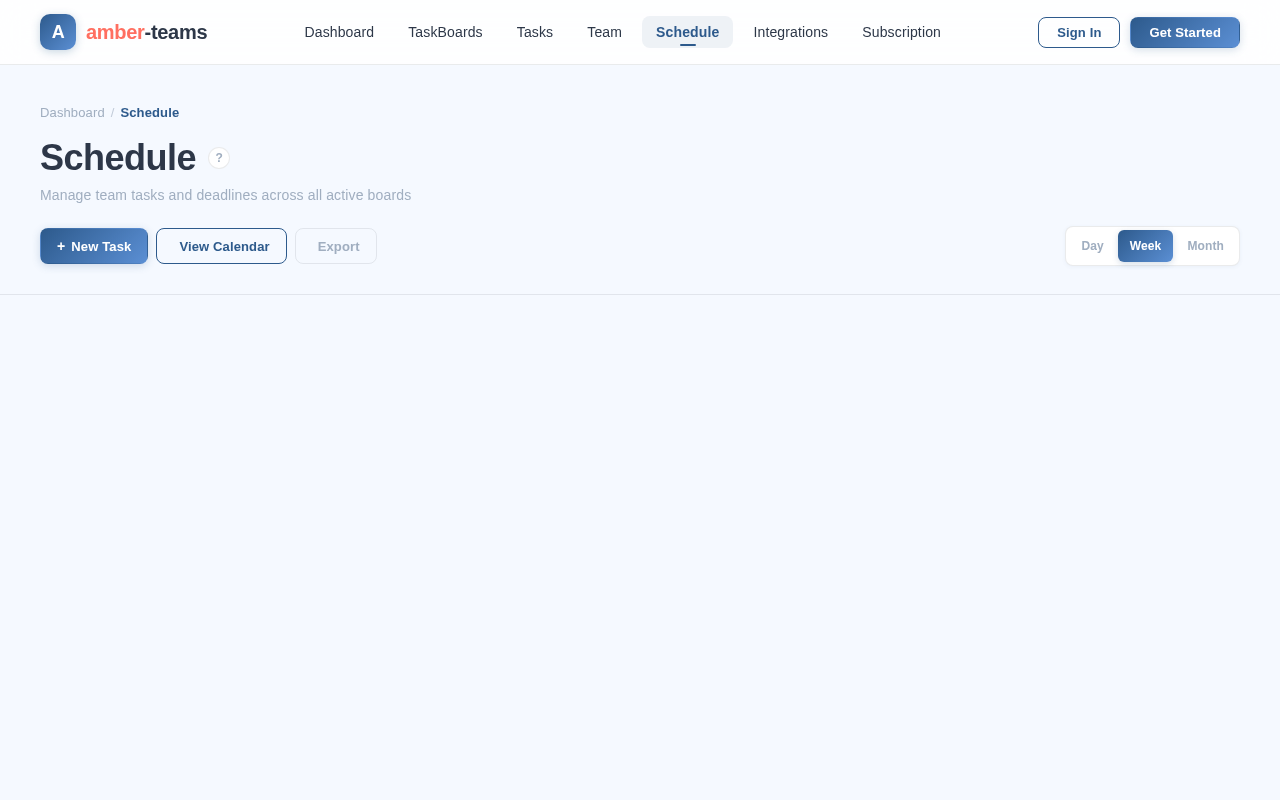Image resolution: width=1280 pixels, height=800 pixels.
Task: Click the amber-teams logo icon
Action: [58, 32]
